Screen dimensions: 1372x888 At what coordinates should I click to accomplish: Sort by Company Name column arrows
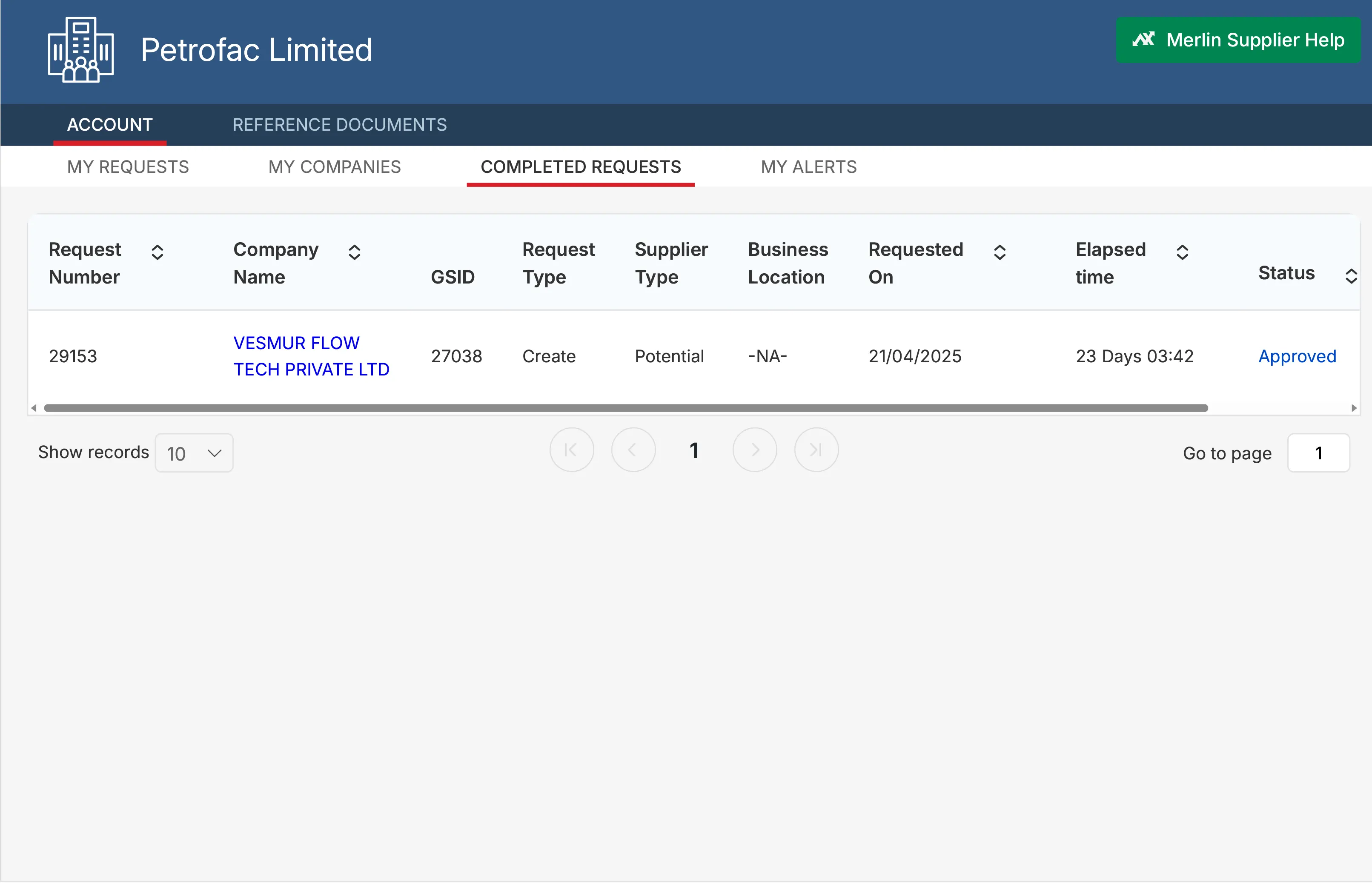[355, 252]
